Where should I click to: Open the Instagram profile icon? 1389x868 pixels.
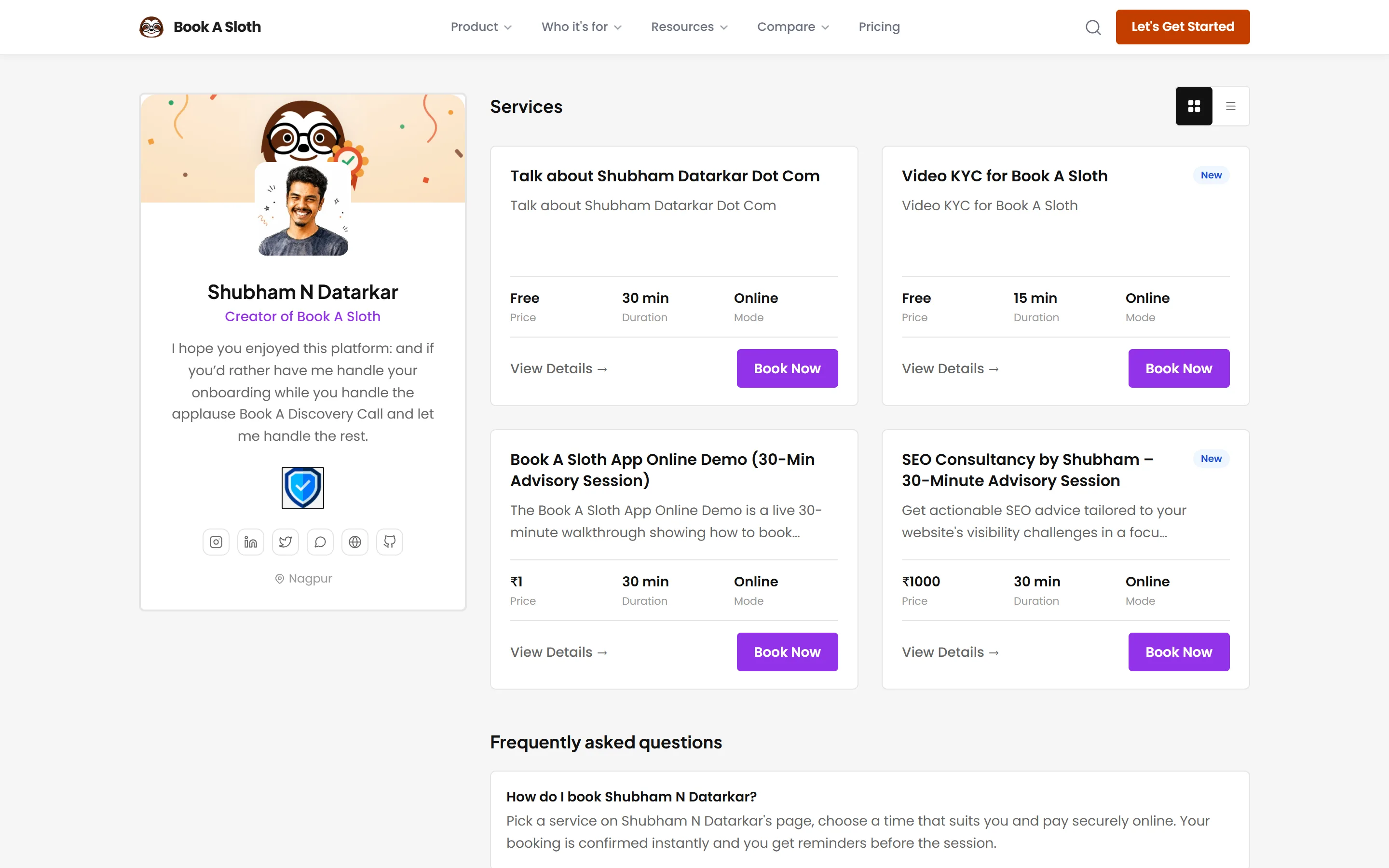click(x=216, y=542)
